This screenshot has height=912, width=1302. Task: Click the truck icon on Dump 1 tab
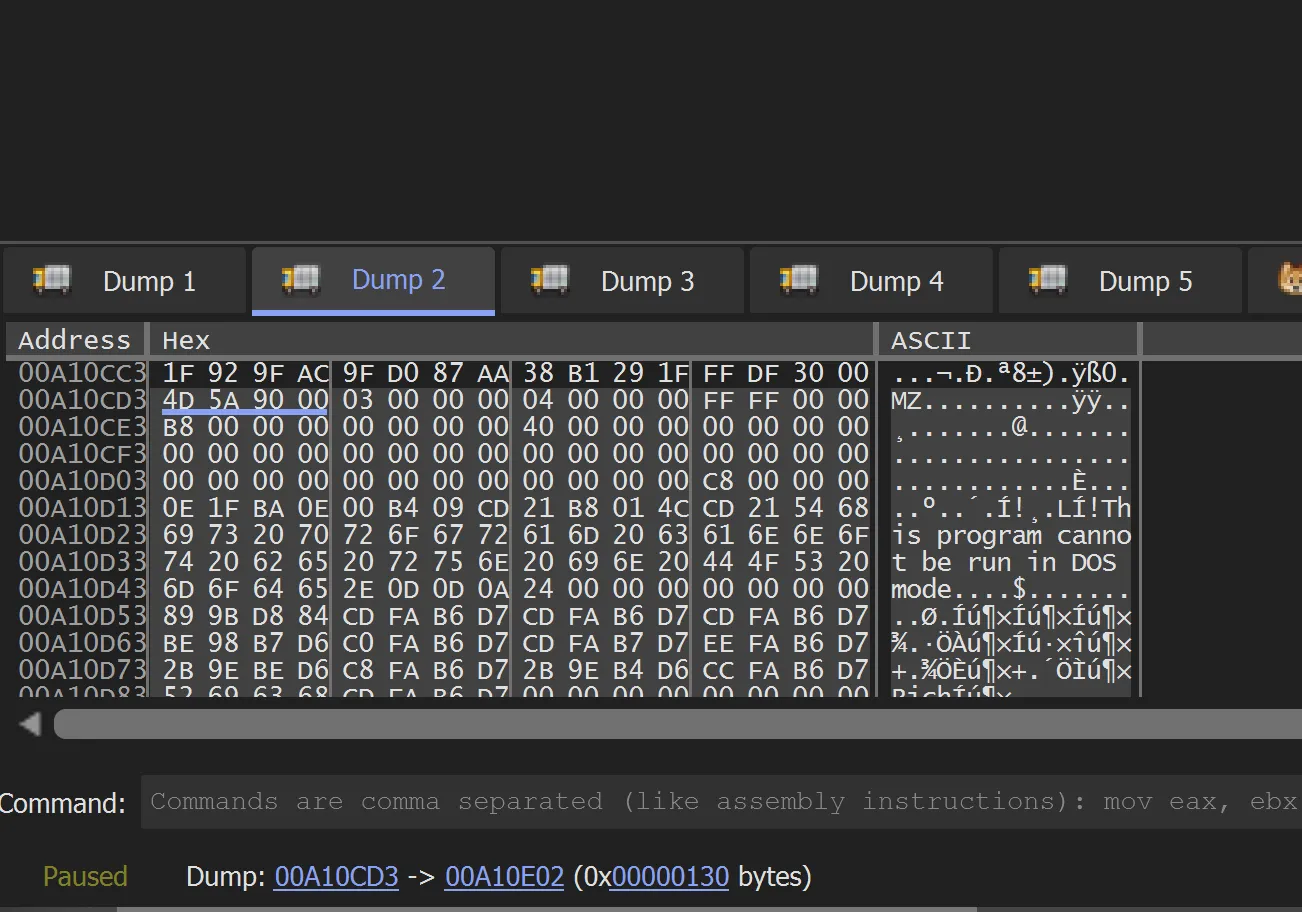pos(52,280)
